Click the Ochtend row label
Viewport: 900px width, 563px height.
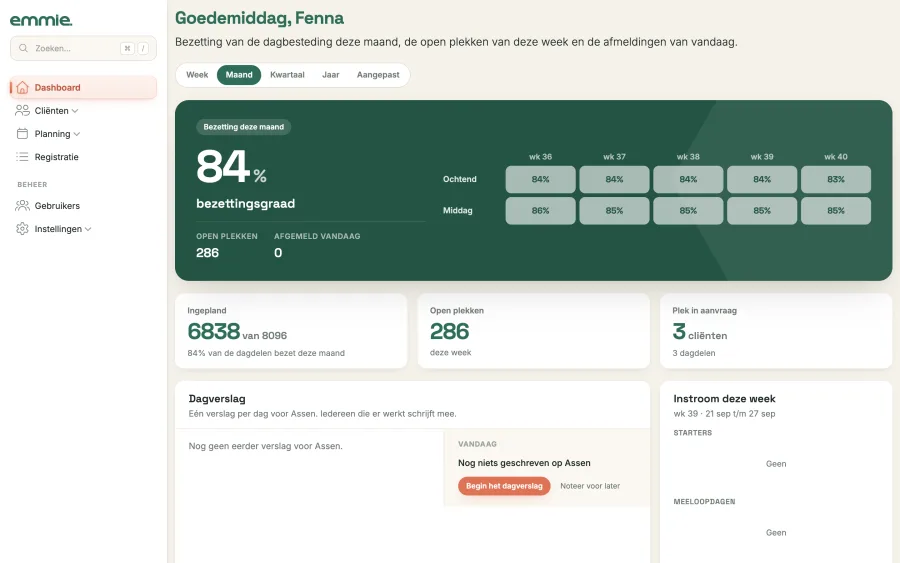coord(460,179)
